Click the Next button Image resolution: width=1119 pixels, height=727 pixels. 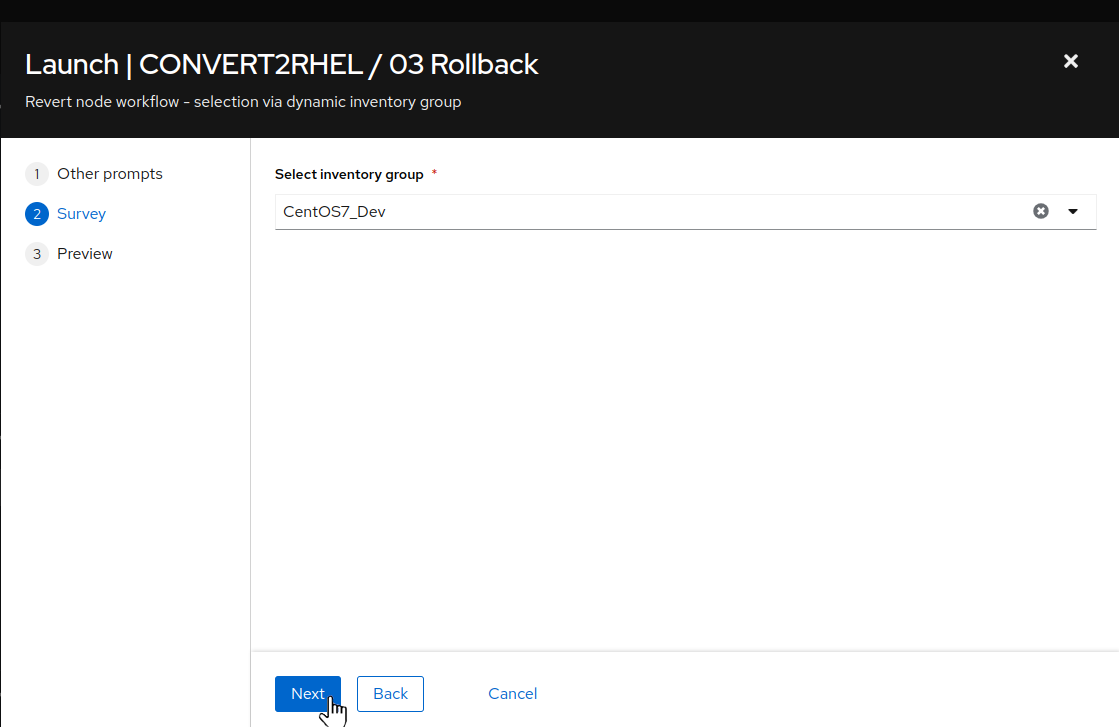pos(308,693)
